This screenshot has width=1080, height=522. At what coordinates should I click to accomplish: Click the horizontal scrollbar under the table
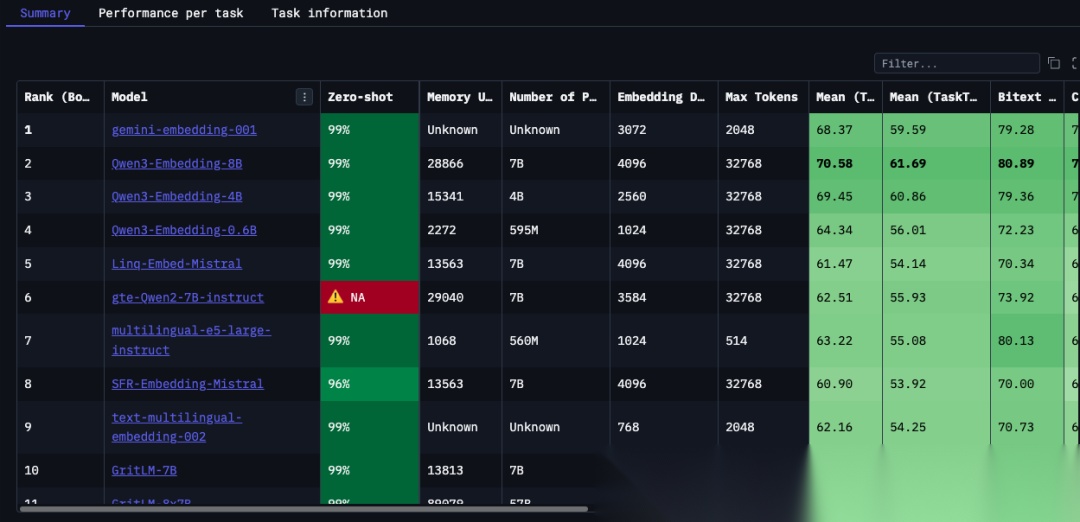point(304,509)
